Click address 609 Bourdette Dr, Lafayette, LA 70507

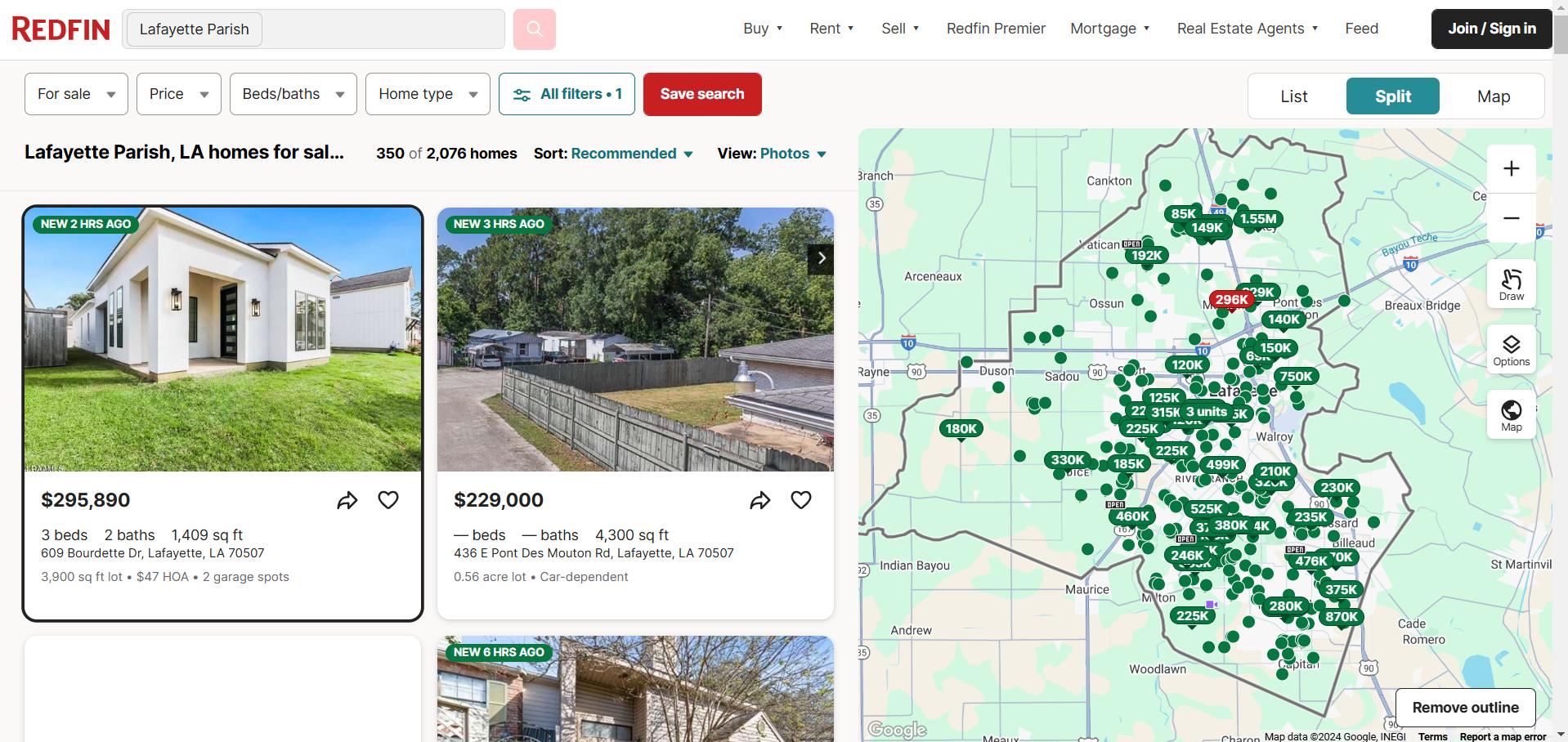click(x=153, y=553)
